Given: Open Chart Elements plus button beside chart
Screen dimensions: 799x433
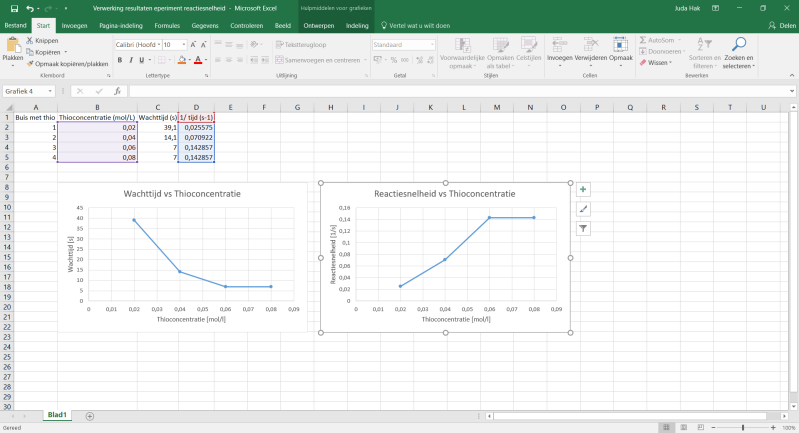Looking at the screenshot, I should (x=583, y=189).
